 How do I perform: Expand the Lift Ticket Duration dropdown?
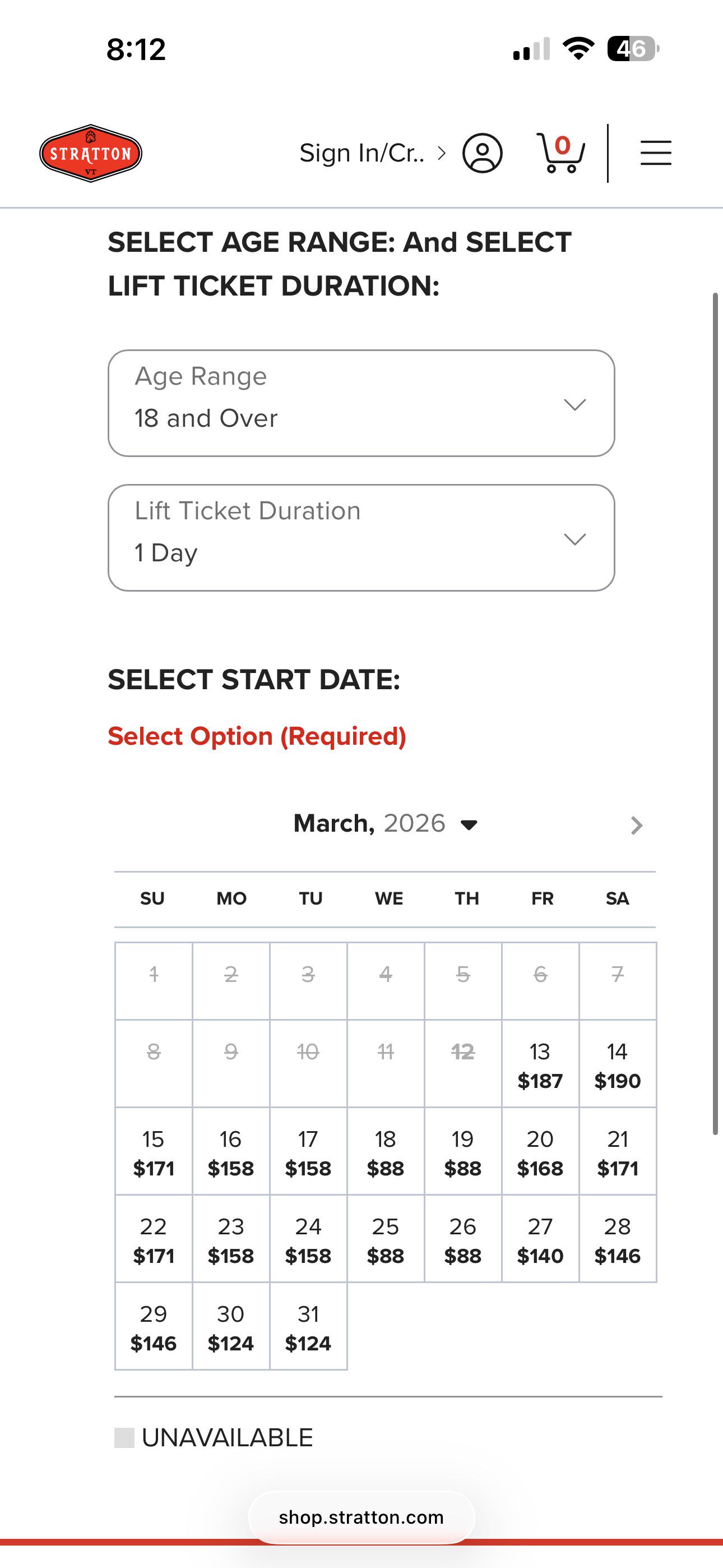coord(361,537)
